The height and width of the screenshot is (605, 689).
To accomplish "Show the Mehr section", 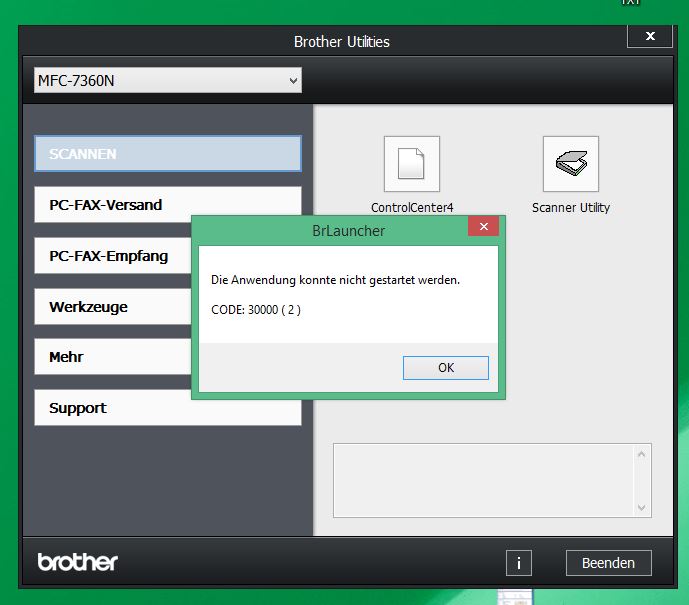I will pyautogui.click(x=110, y=357).
